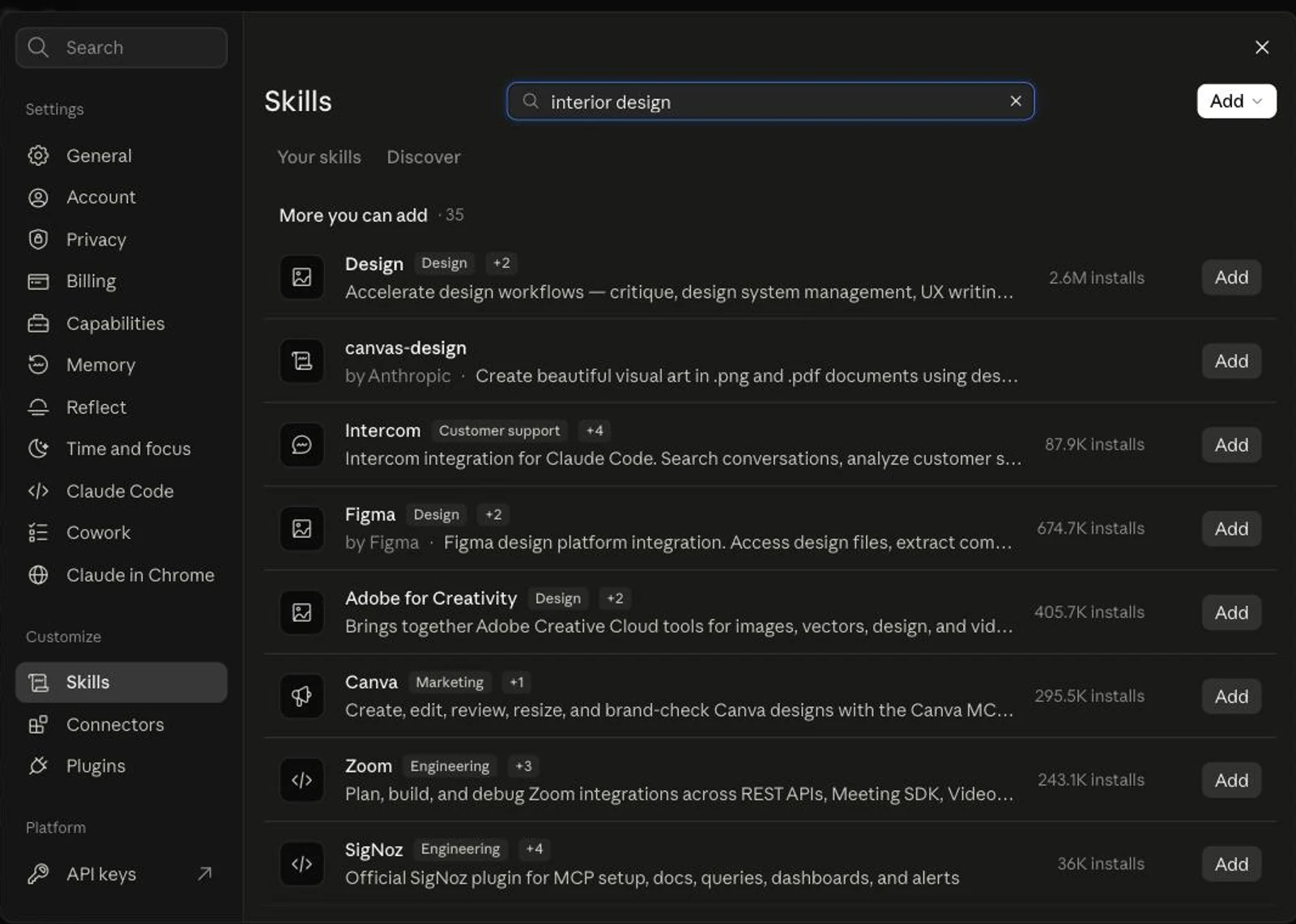Click the Account person icon
The width and height of the screenshot is (1296, 924).
click(38, 198)
